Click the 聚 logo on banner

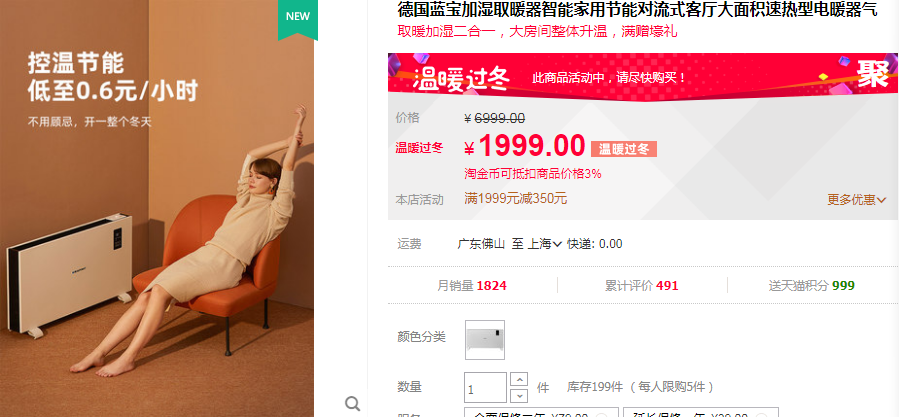873,74
